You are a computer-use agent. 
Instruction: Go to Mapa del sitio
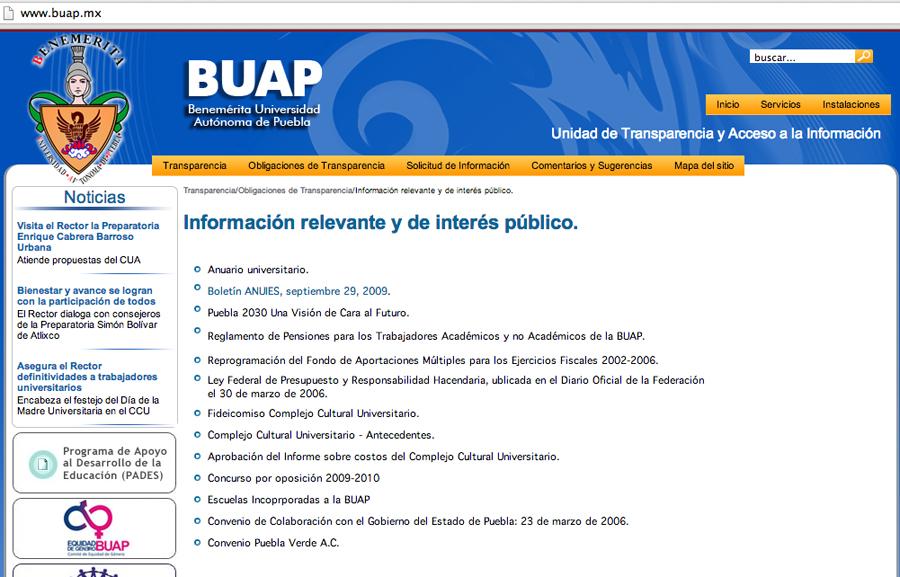point(704,165)
